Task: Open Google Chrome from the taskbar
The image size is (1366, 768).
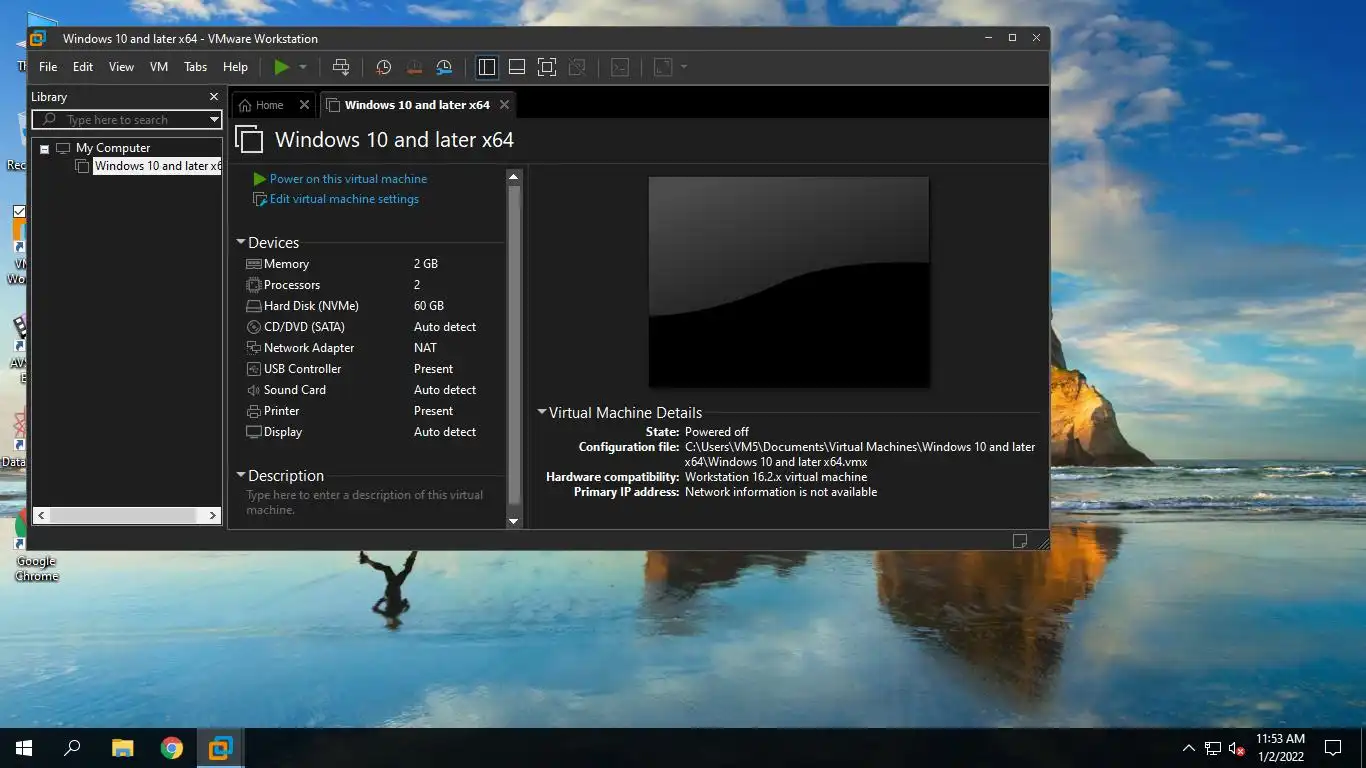Action: (172, 747)
